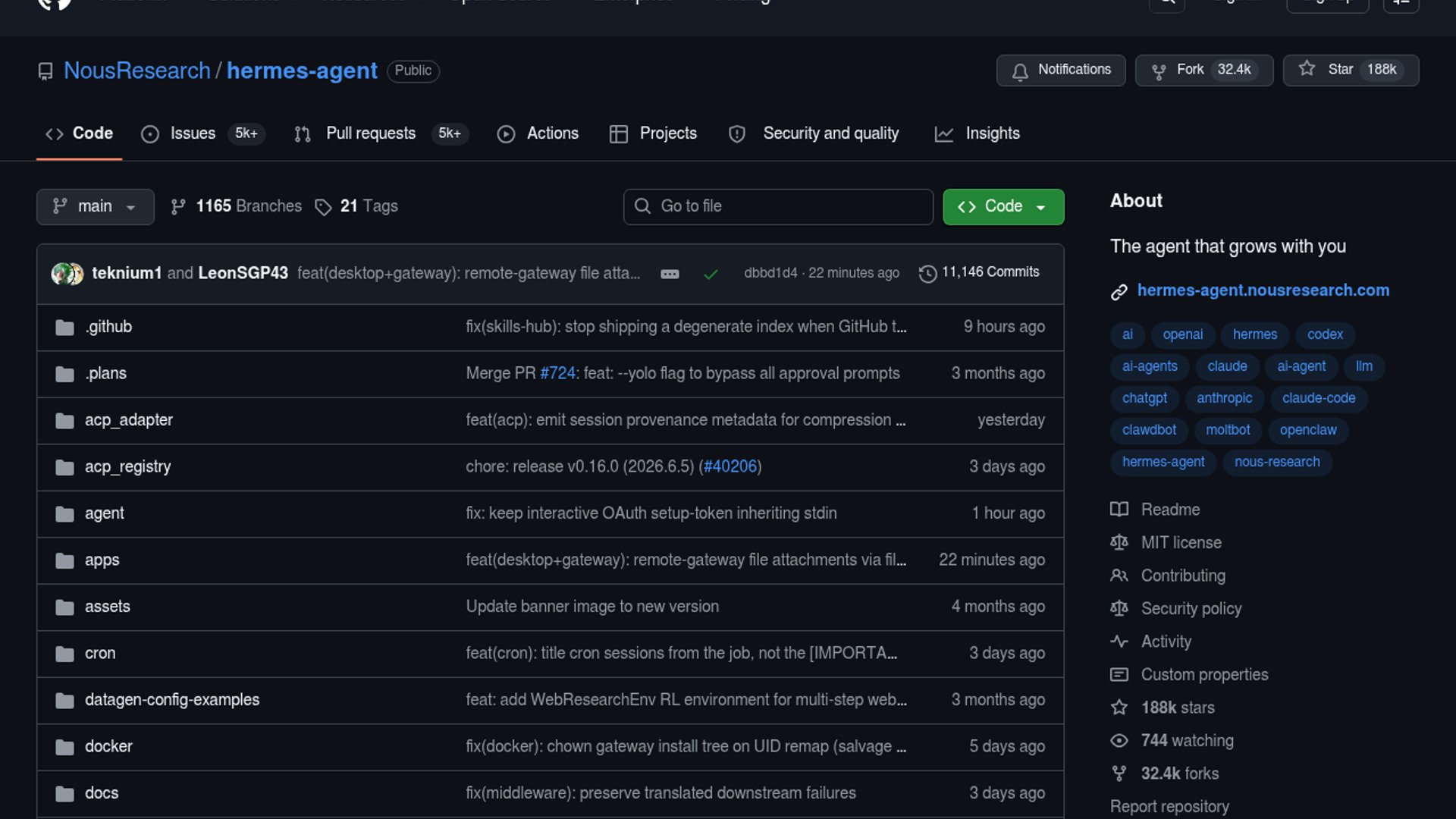
Task: Click the cron folder icon
Action: 64,654
